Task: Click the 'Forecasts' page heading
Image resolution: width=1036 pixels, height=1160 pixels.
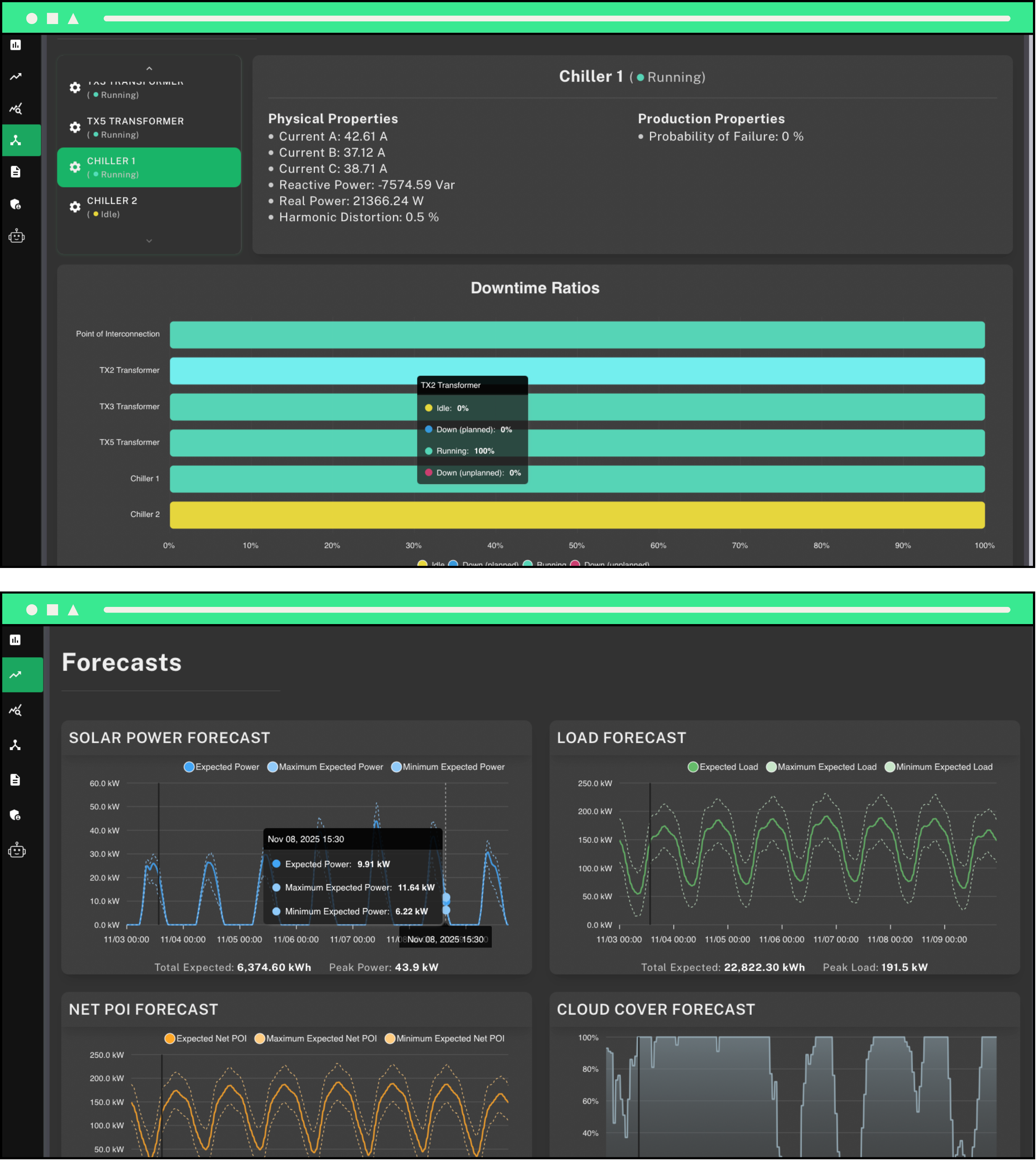Action: pyautogui.click(x=122, y=663)
